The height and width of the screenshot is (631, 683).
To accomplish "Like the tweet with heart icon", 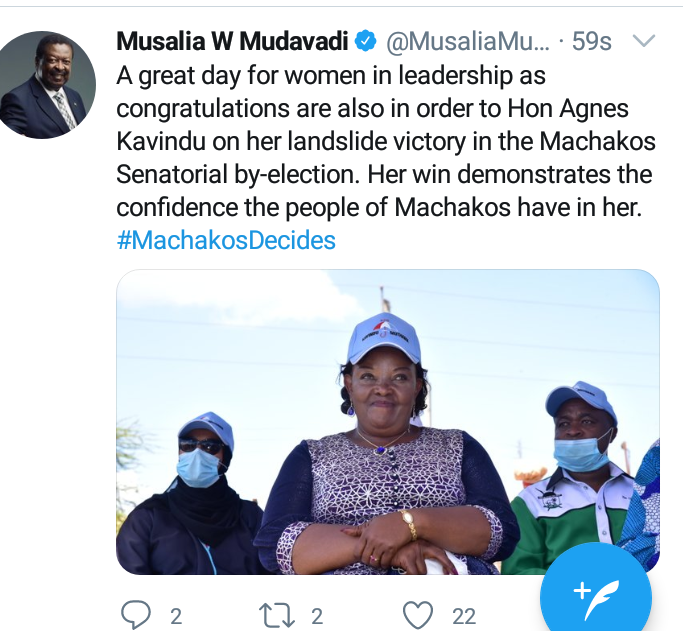I will tap(418, 615).
